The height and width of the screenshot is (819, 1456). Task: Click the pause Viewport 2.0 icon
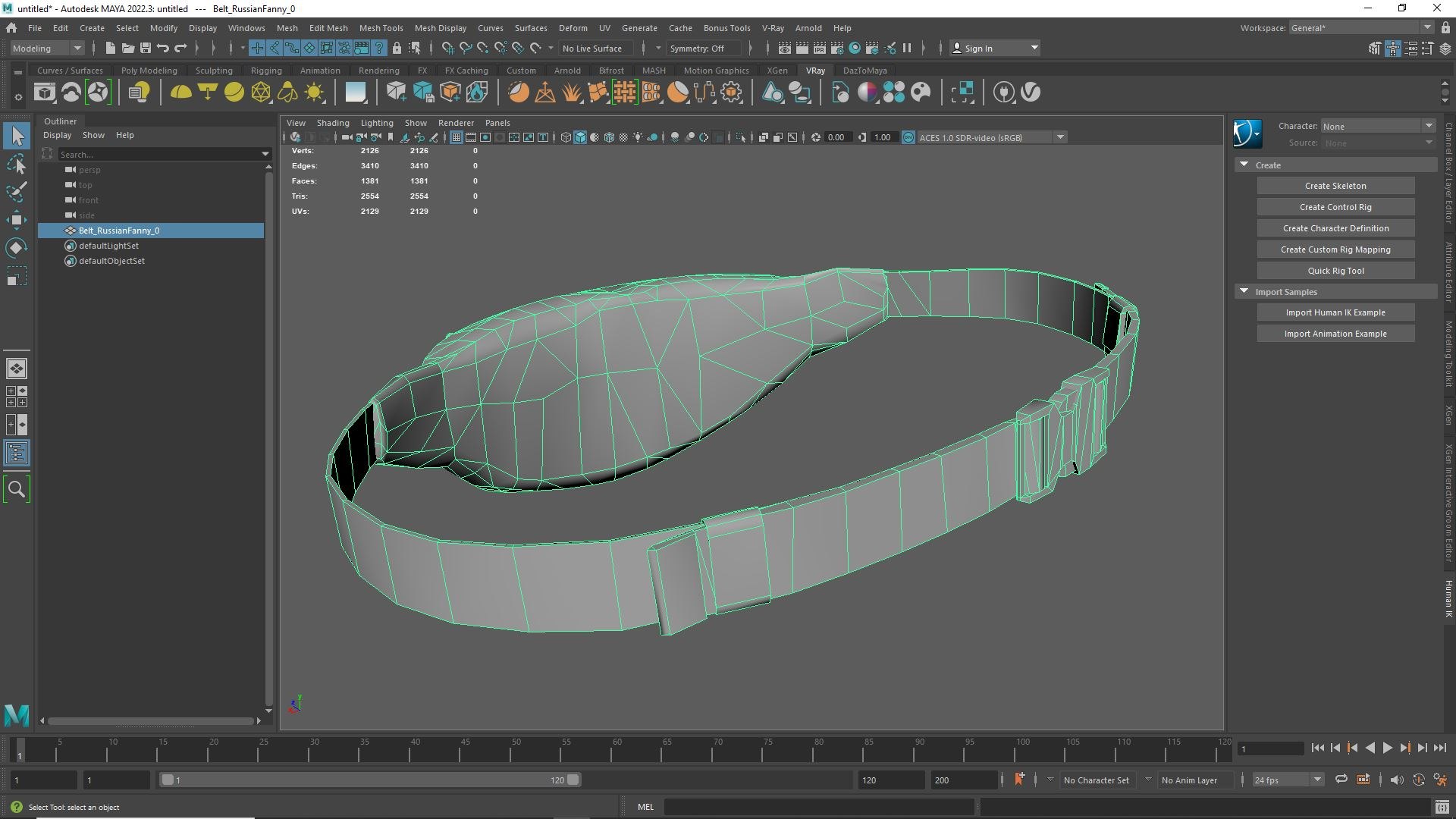[907, 48]
